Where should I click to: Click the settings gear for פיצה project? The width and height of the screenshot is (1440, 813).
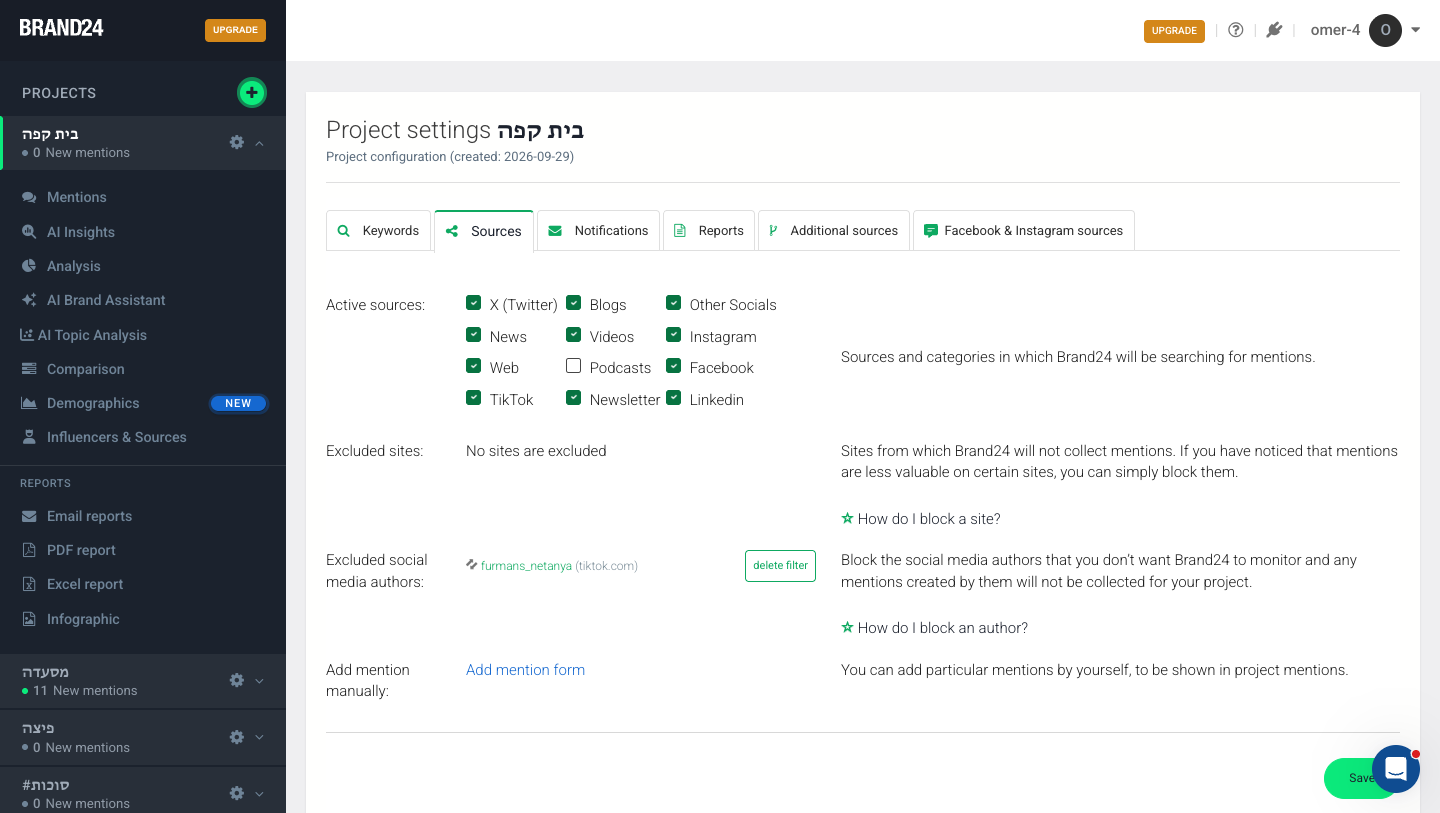click(x=237, y=737)
